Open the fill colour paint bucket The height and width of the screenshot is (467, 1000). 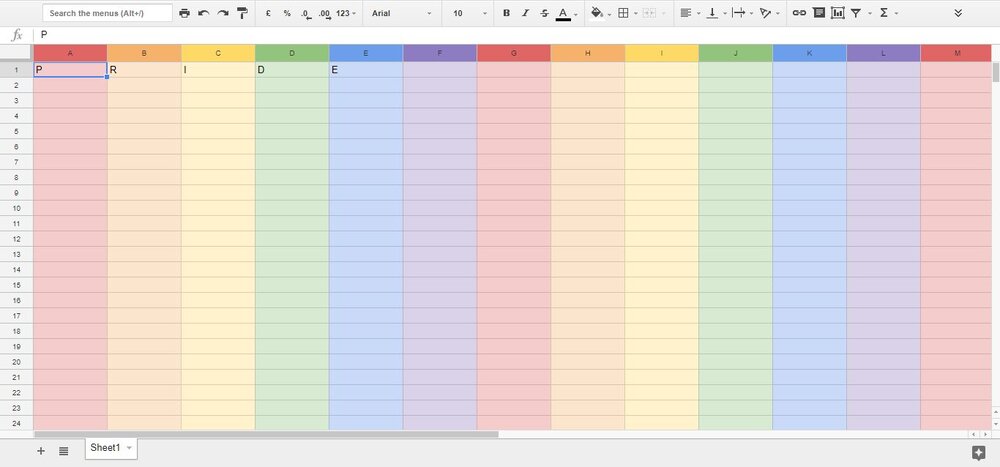[x=597, y=13]
